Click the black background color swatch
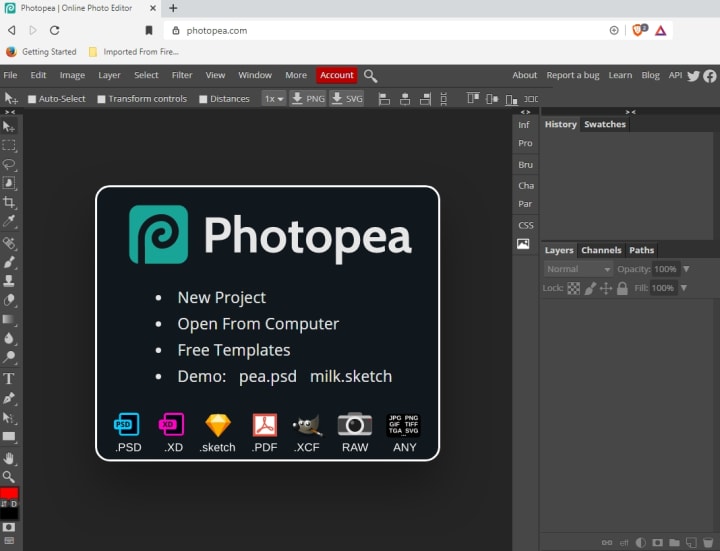Viewport: 720px width, 551px height. [x=11, y=513]
